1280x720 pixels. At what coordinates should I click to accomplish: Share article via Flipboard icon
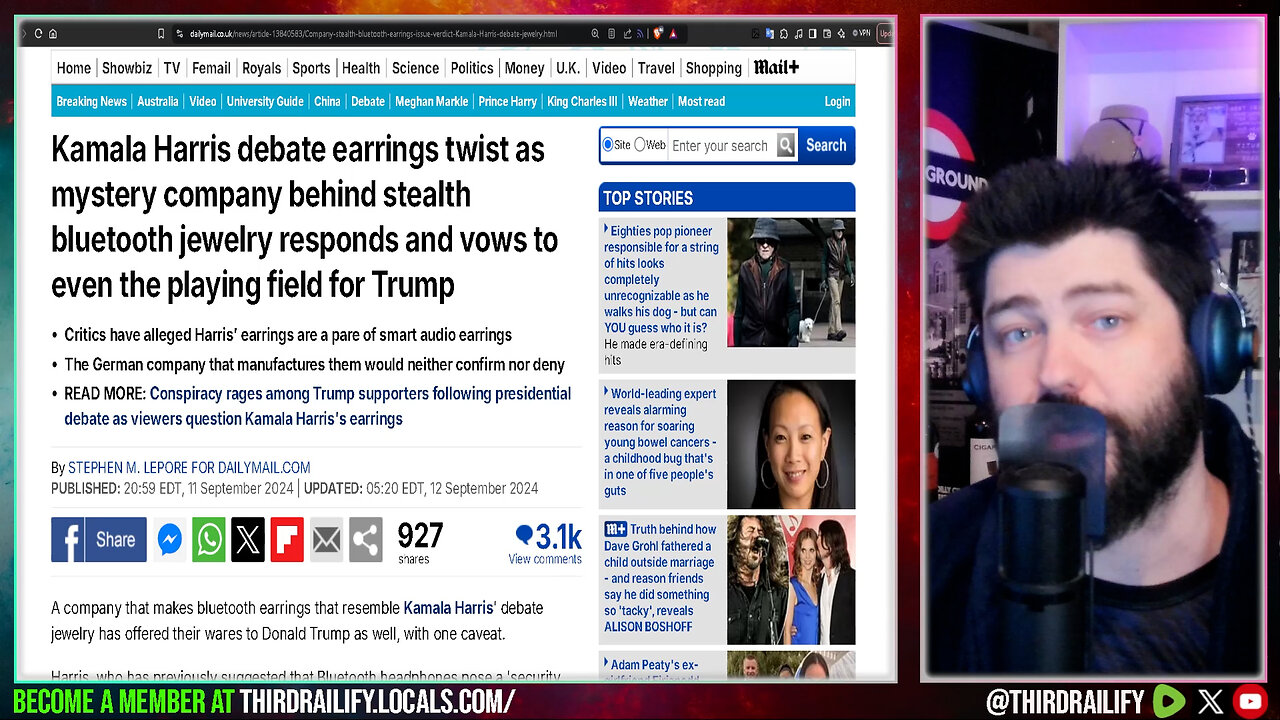pos(287,540)
